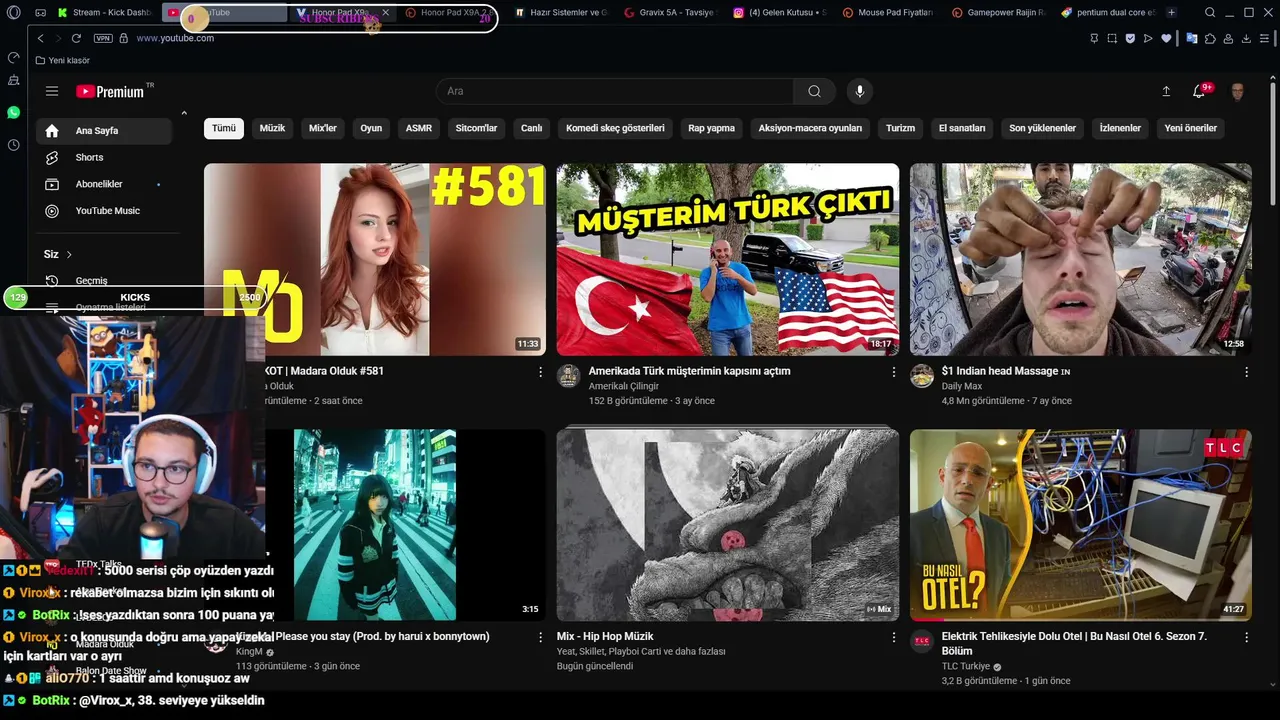Open more options for $1 Indian head Massage

click(x=1246, y=372)
